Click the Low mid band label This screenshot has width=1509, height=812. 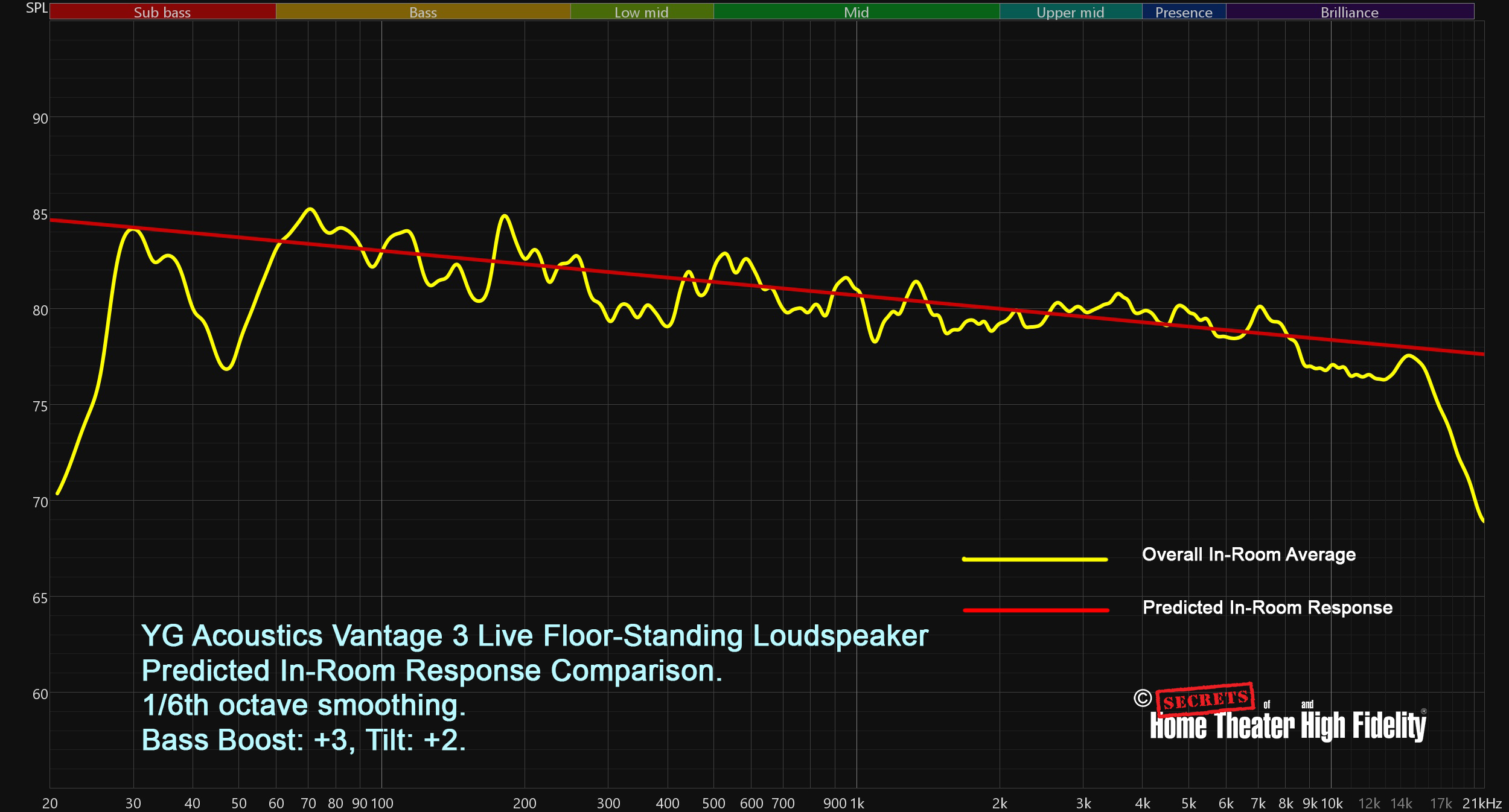641,12
